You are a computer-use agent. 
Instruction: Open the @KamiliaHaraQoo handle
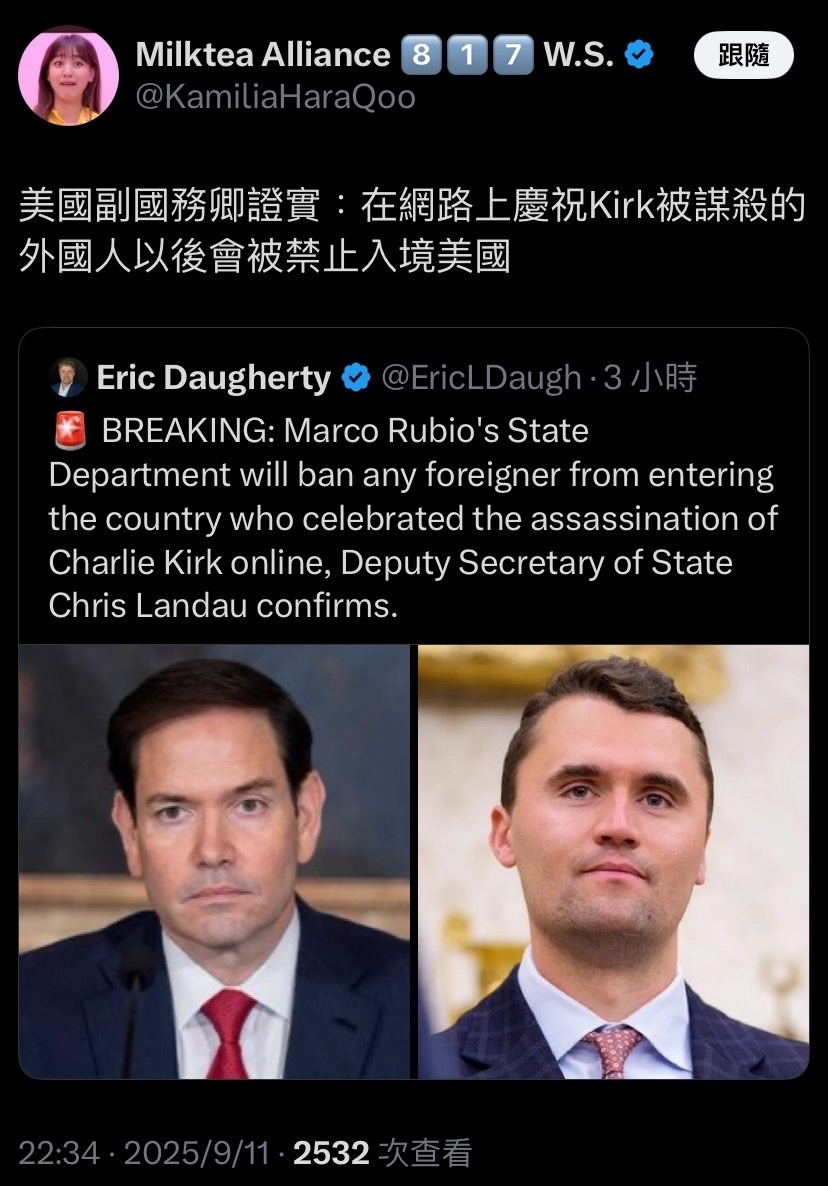[276, 97]
